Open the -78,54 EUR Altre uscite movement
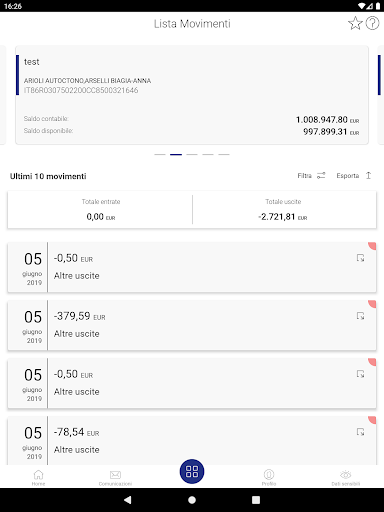The image size is (384, 512). [192, 441]
